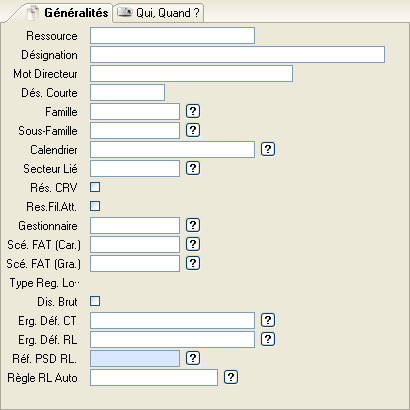
Task: Open the lookup help for Famille
Action: pos(193,111)
